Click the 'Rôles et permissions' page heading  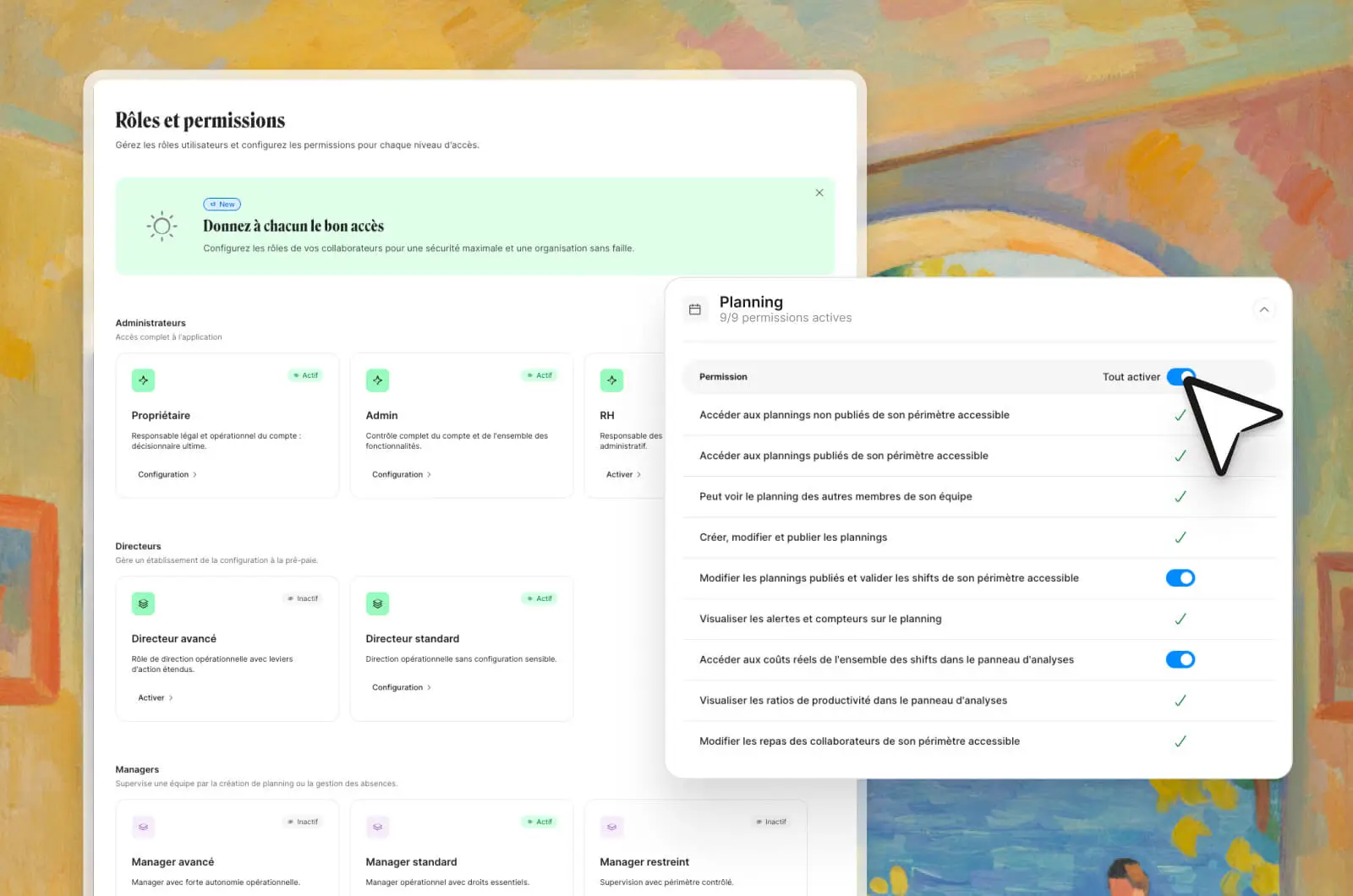coord(200,121)
